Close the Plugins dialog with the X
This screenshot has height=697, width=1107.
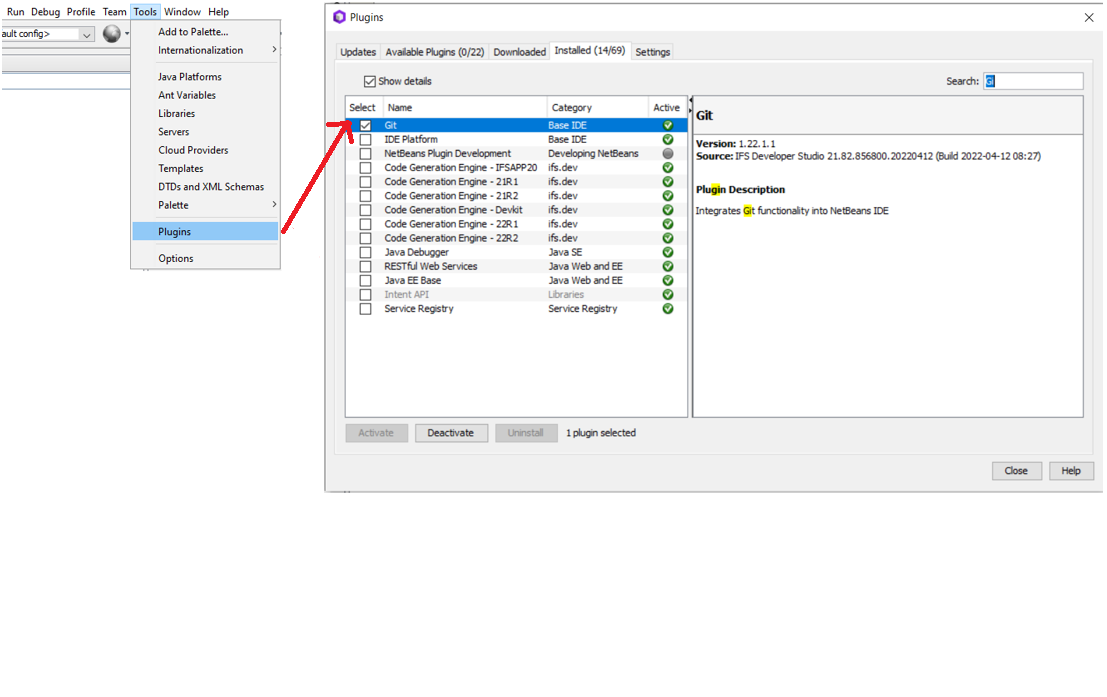1089,18
